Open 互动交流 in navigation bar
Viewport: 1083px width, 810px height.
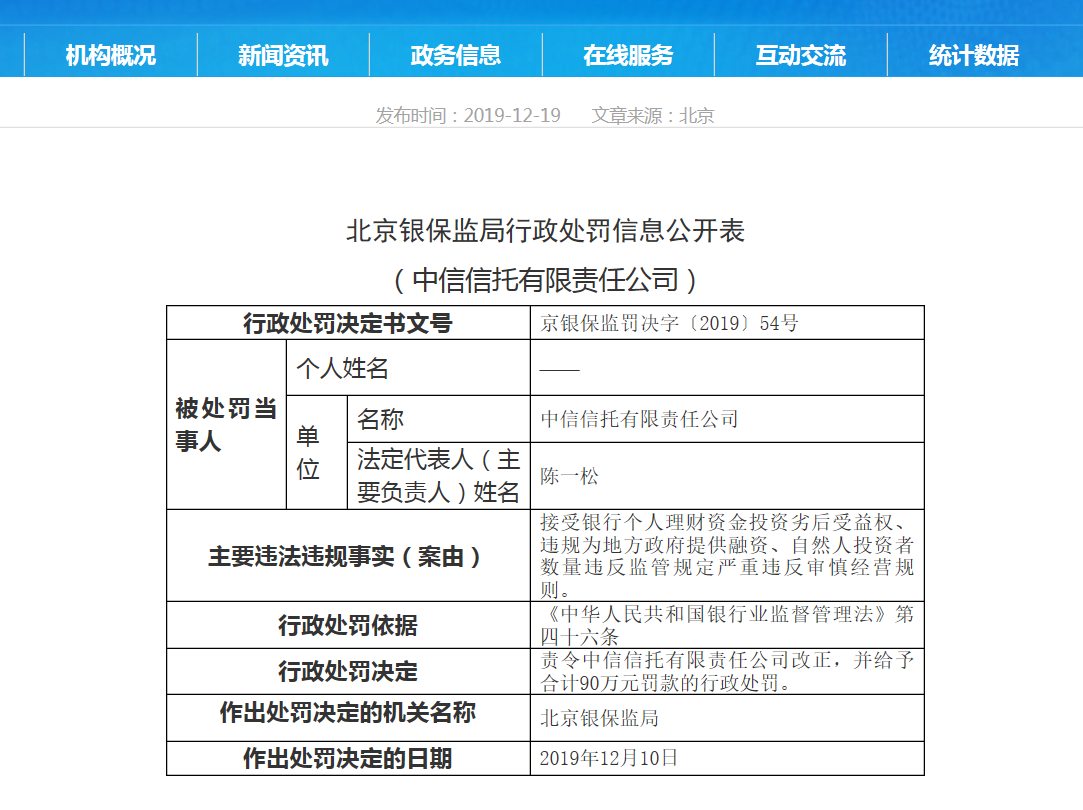point(801,55)
